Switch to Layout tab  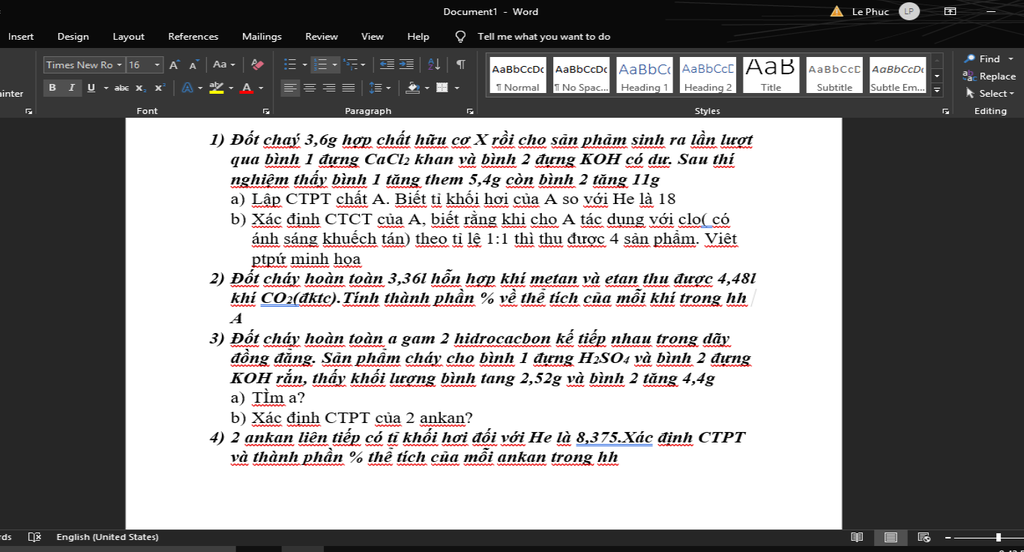(x=129, y=37)
